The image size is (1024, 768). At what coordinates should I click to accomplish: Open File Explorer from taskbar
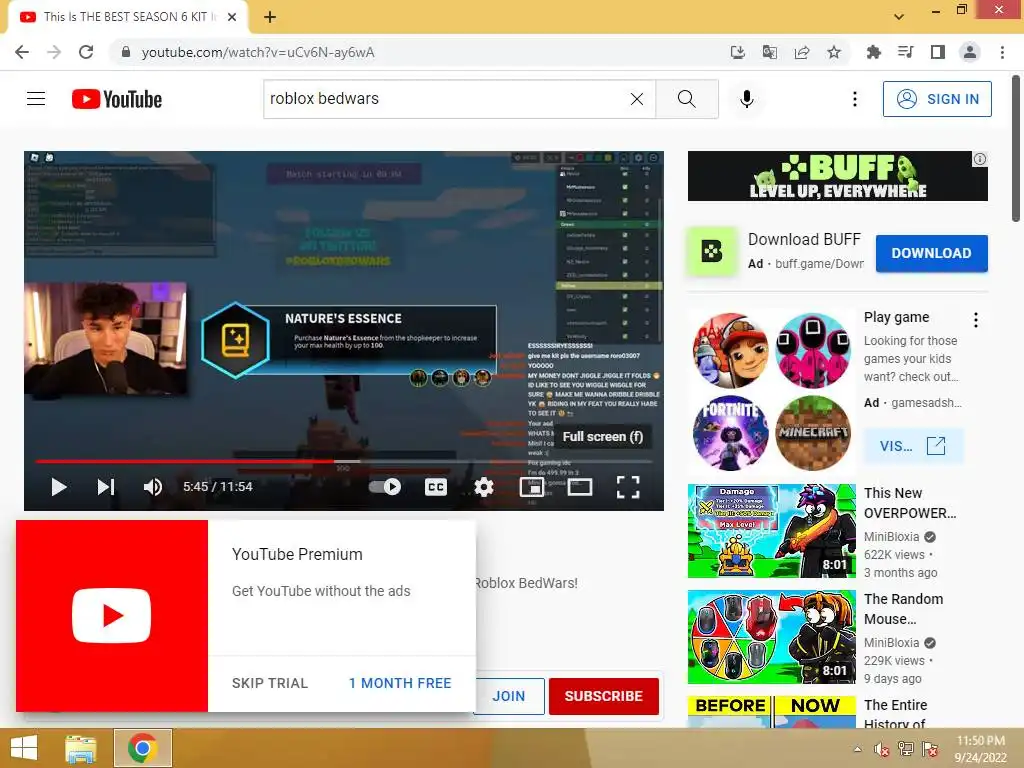tap(80, 748)
